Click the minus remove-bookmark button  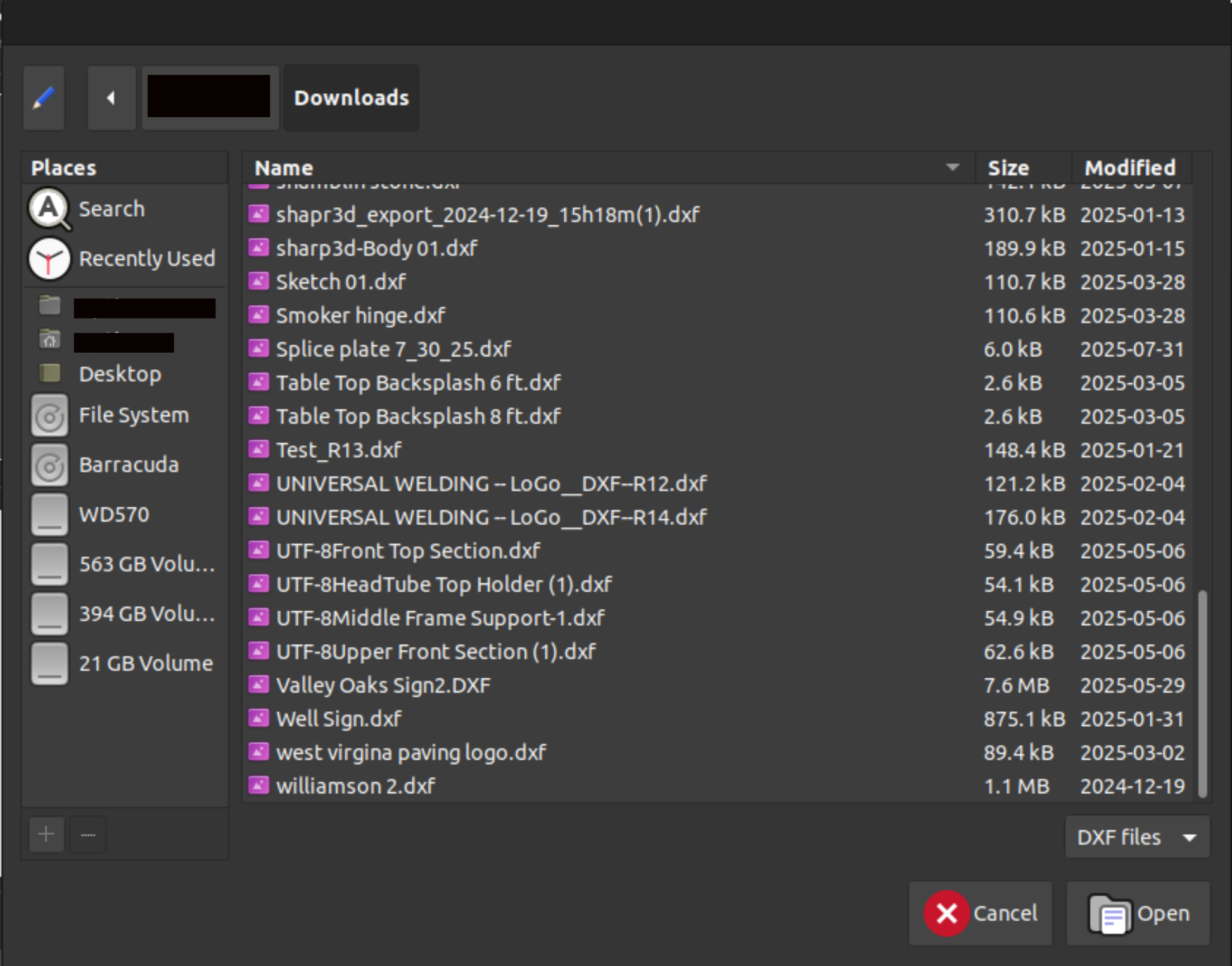pyautogui.click(x=88, y=834)
